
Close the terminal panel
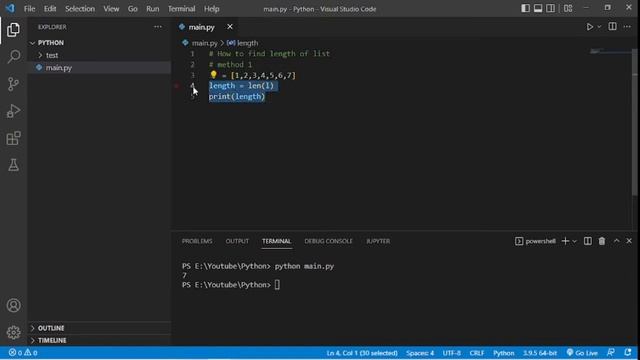coord(629,241)
